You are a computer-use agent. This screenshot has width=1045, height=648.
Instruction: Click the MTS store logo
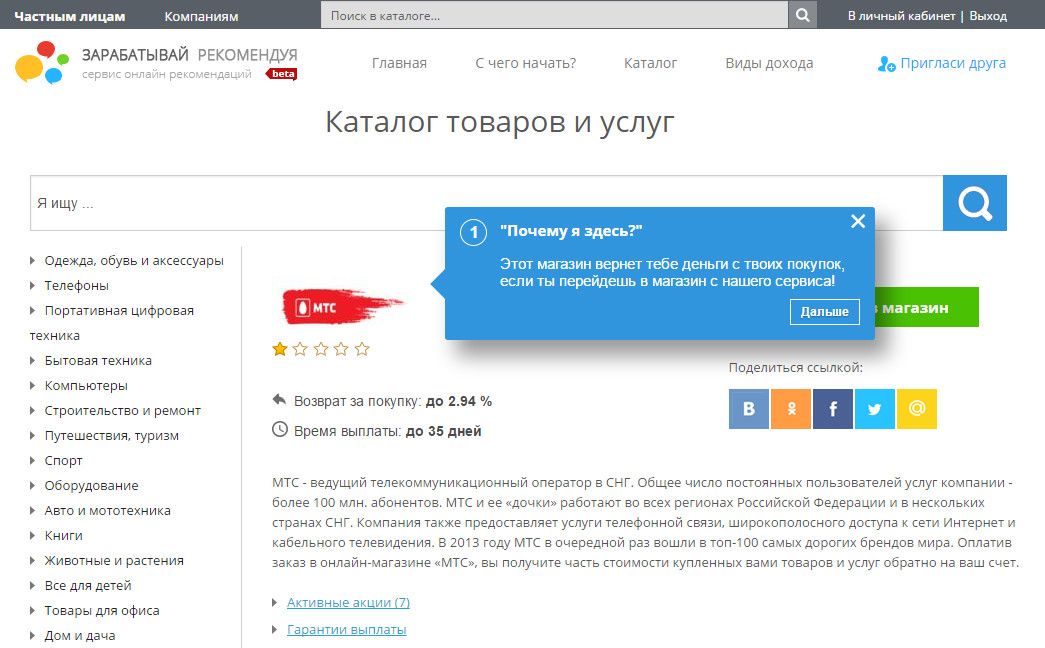(342, 307)
